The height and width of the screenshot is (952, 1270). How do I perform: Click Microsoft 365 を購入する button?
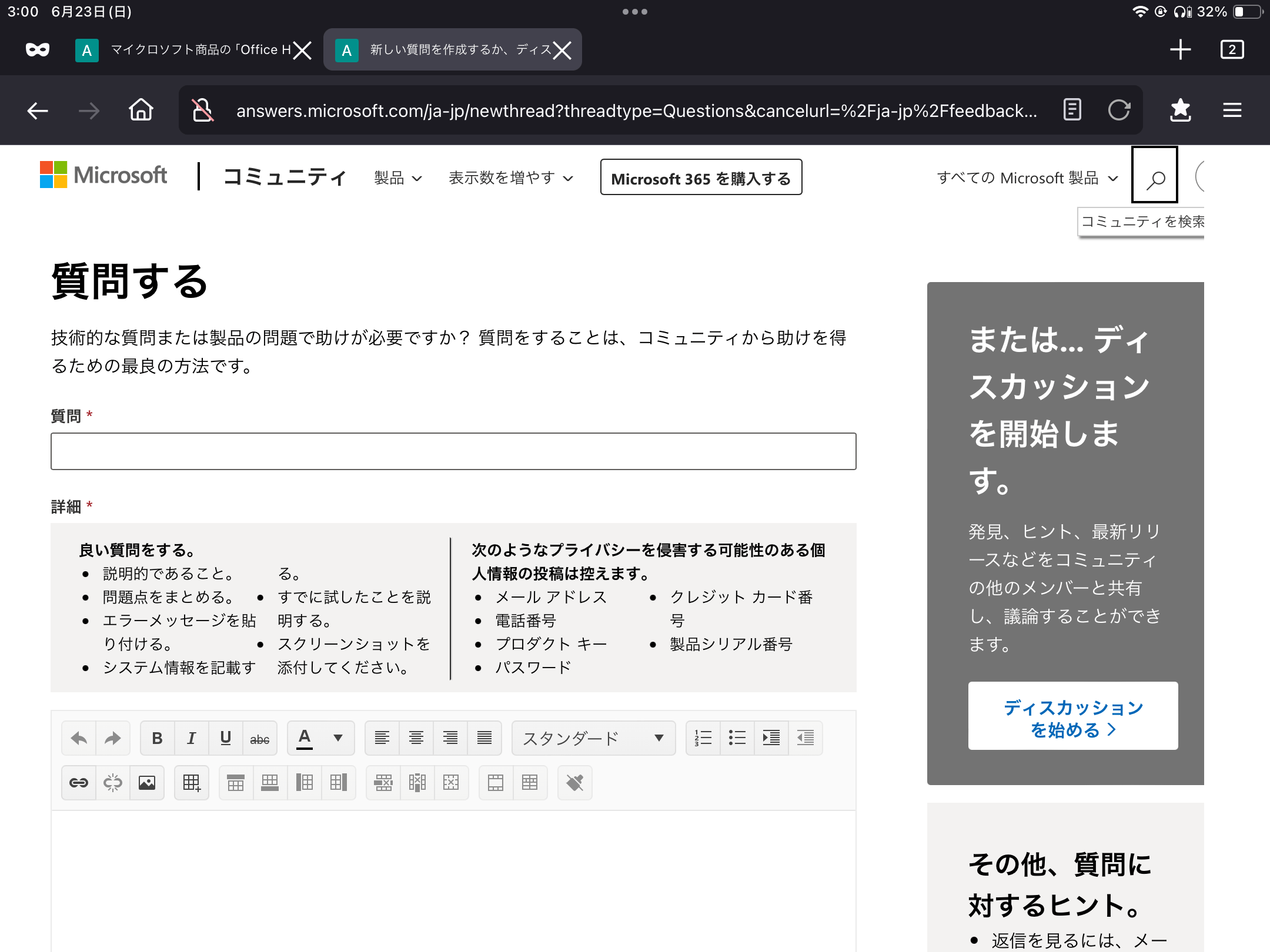pos(701,178)
